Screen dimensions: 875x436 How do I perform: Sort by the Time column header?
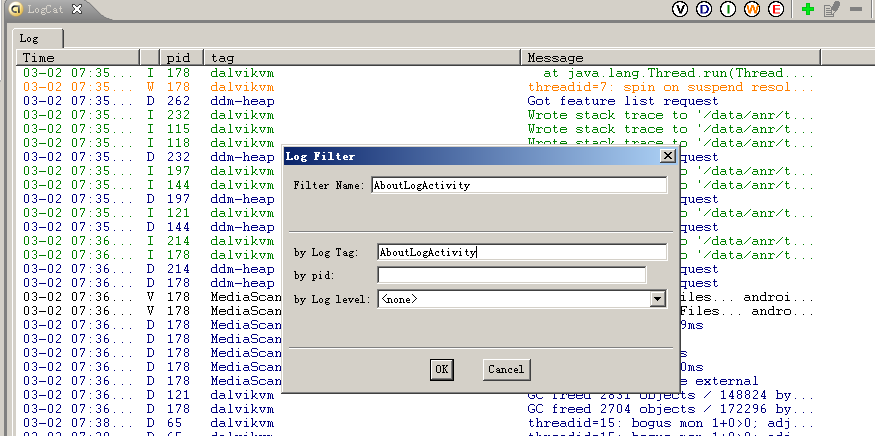coord(78,58)
